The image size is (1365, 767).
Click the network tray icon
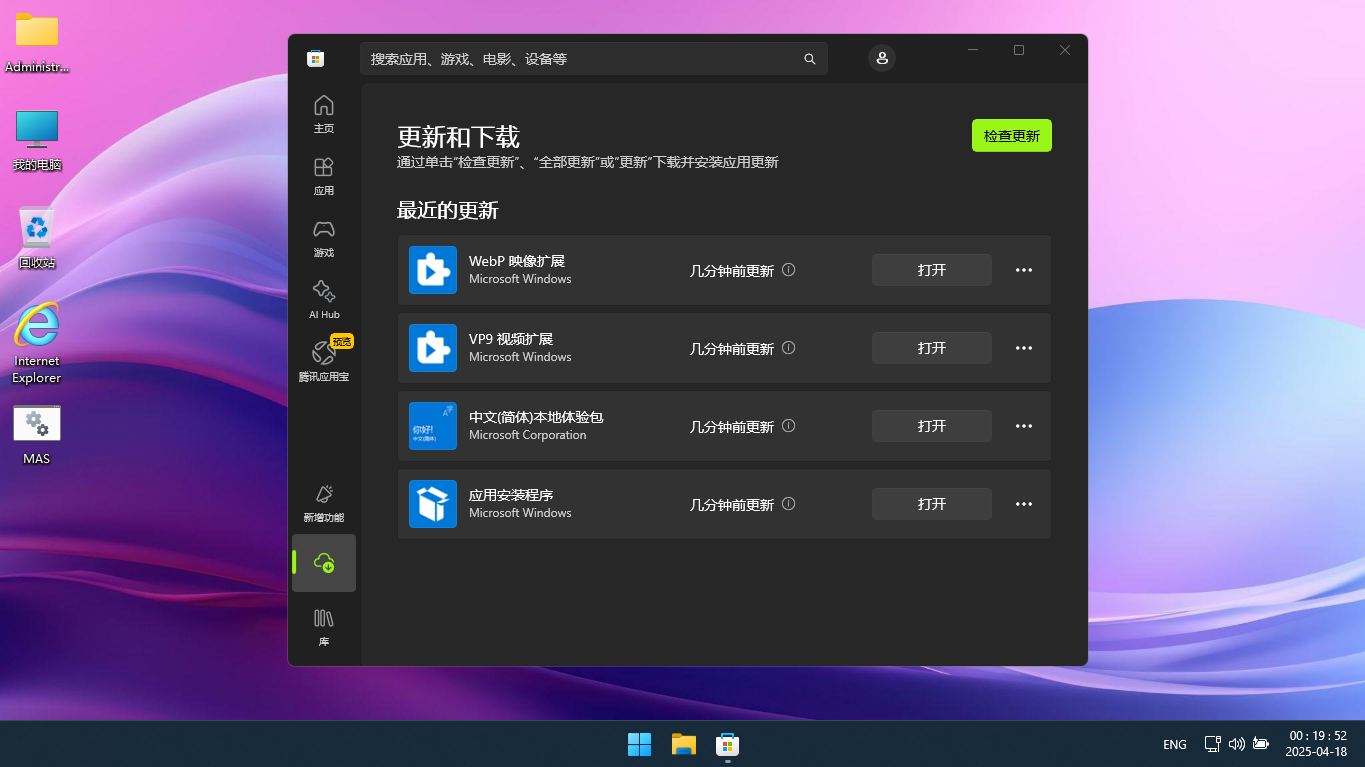1212,744
